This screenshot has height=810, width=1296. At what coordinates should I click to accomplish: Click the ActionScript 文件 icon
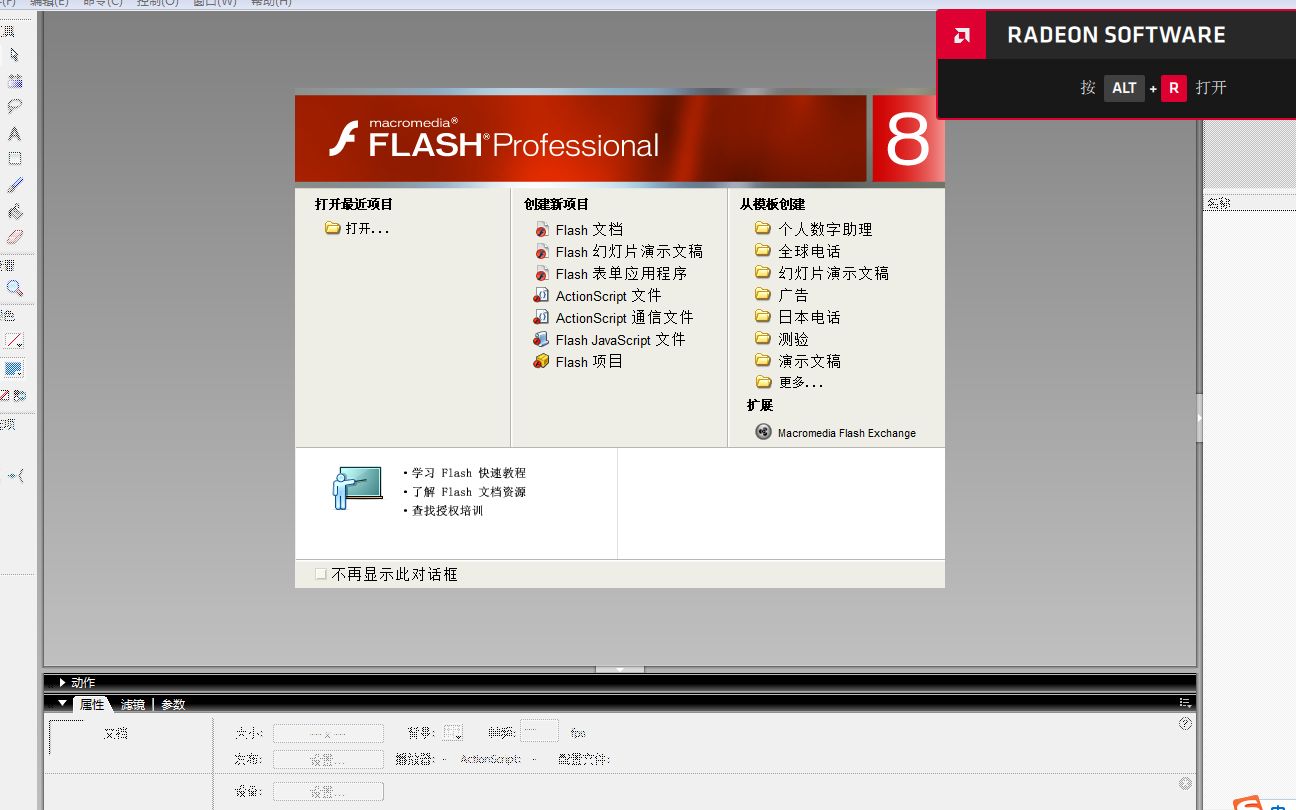click(x=541, y=295)
